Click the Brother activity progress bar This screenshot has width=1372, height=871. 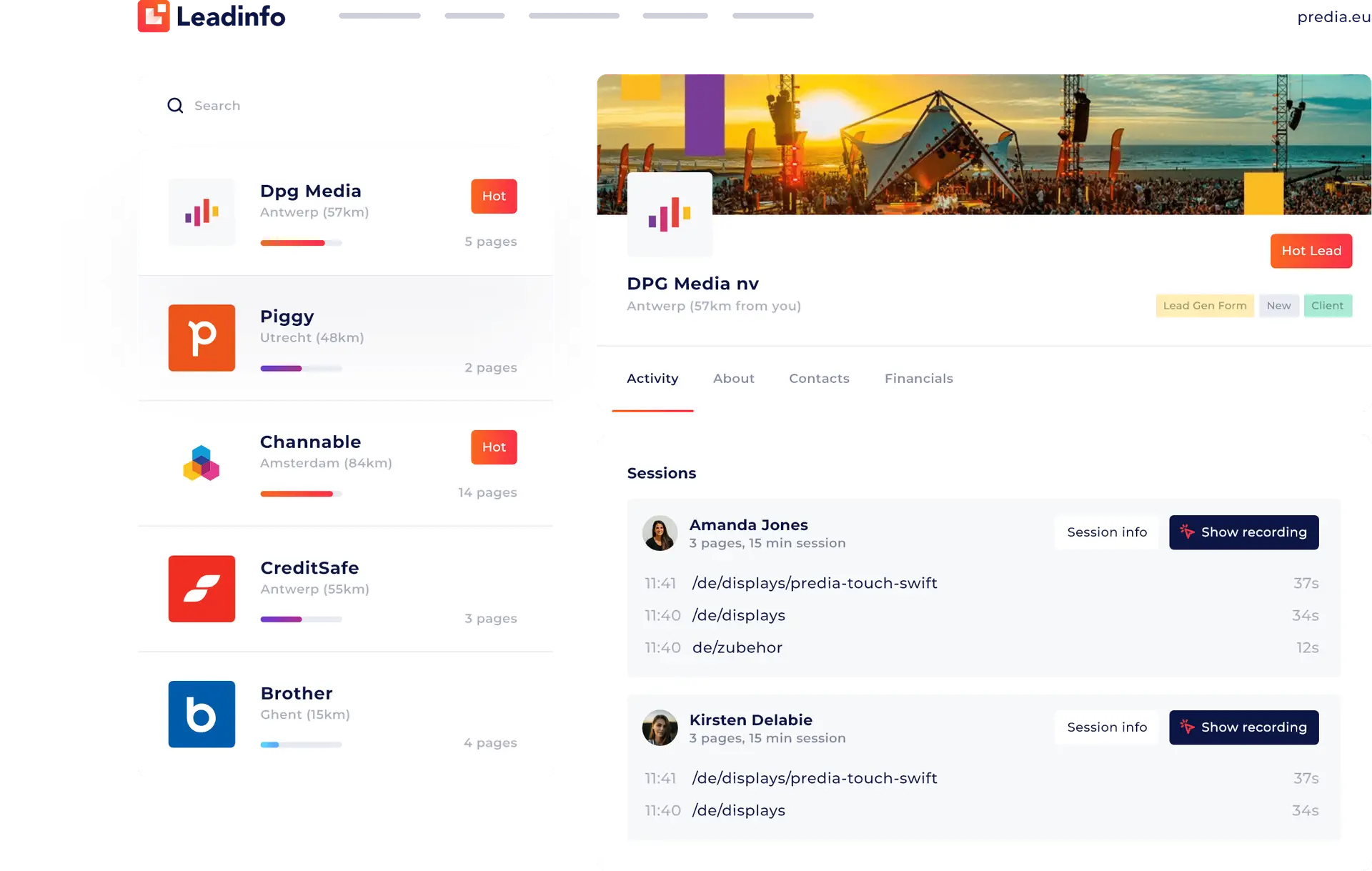pyautogui.click(x=301, y=745)
